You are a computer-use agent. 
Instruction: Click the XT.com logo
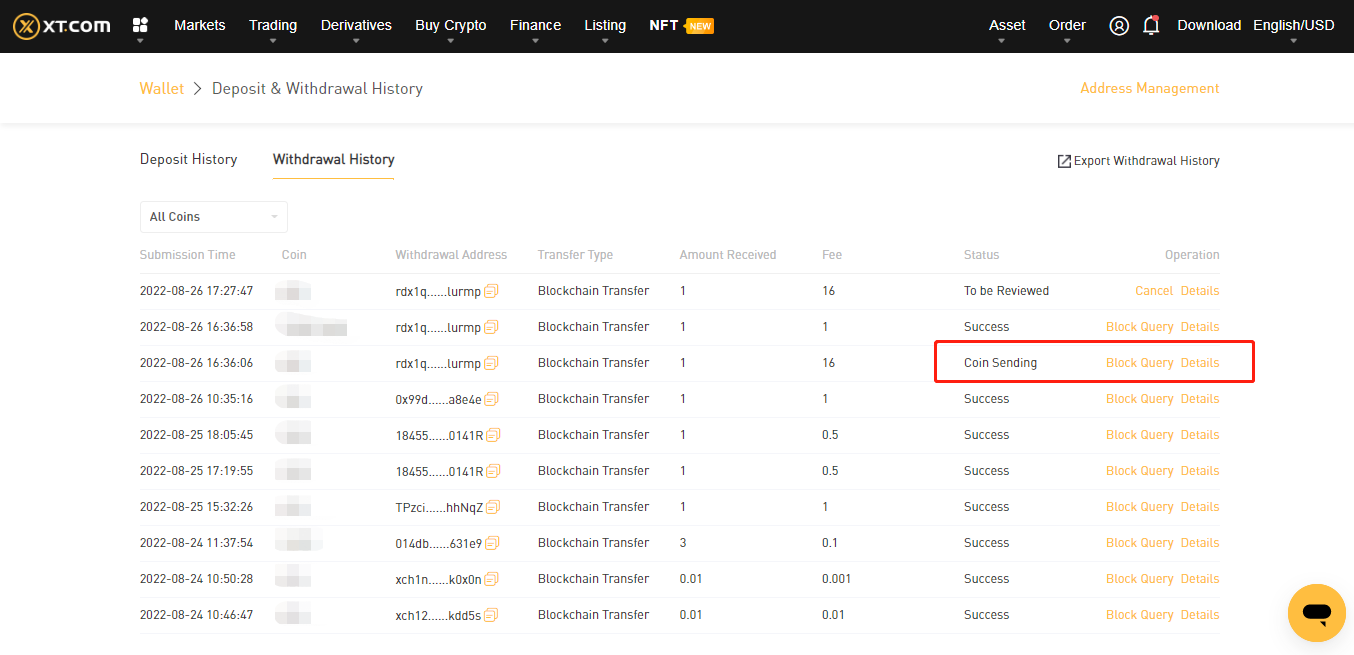tap(62, 26)
